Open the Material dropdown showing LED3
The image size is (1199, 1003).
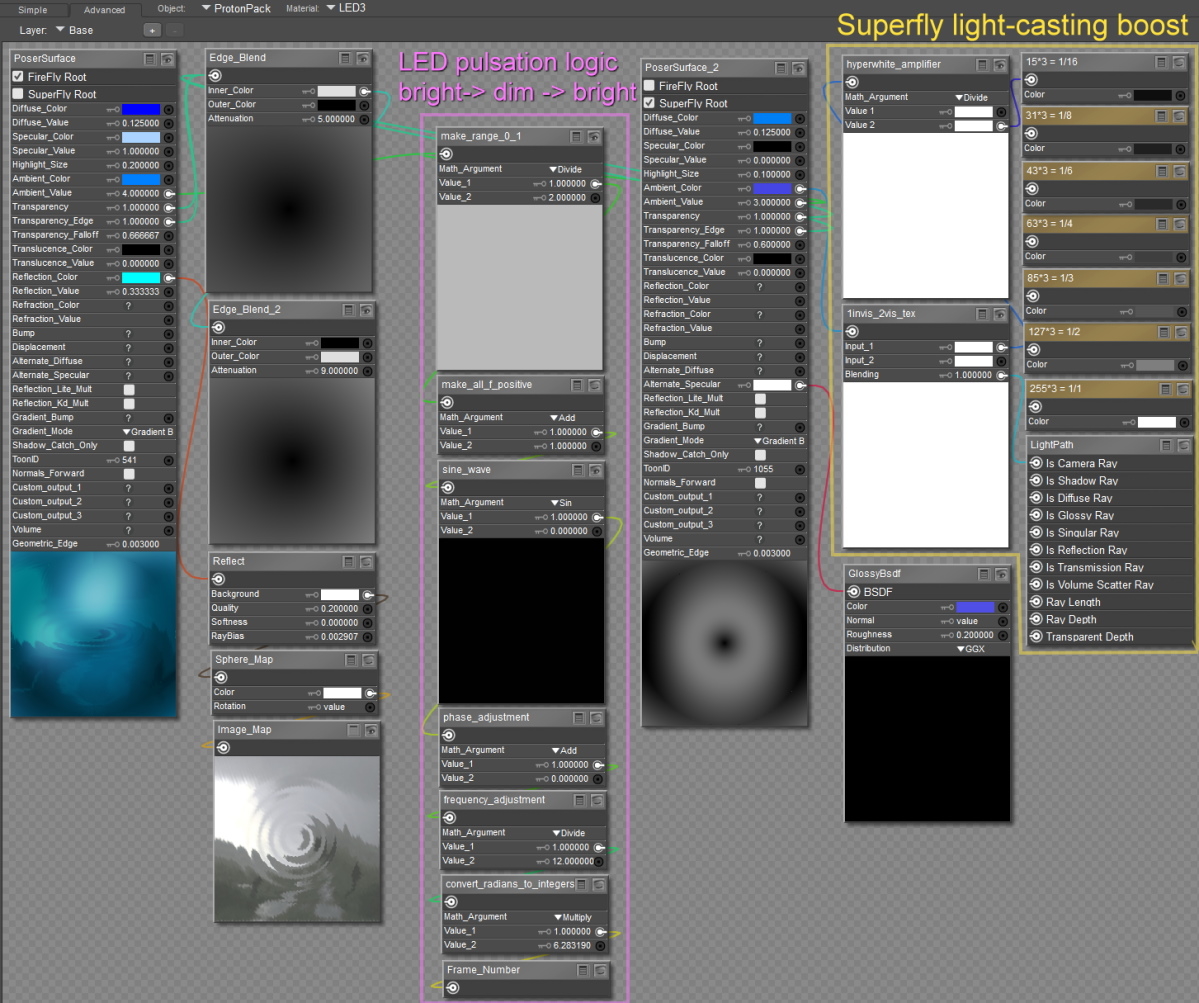click(346, 8)
